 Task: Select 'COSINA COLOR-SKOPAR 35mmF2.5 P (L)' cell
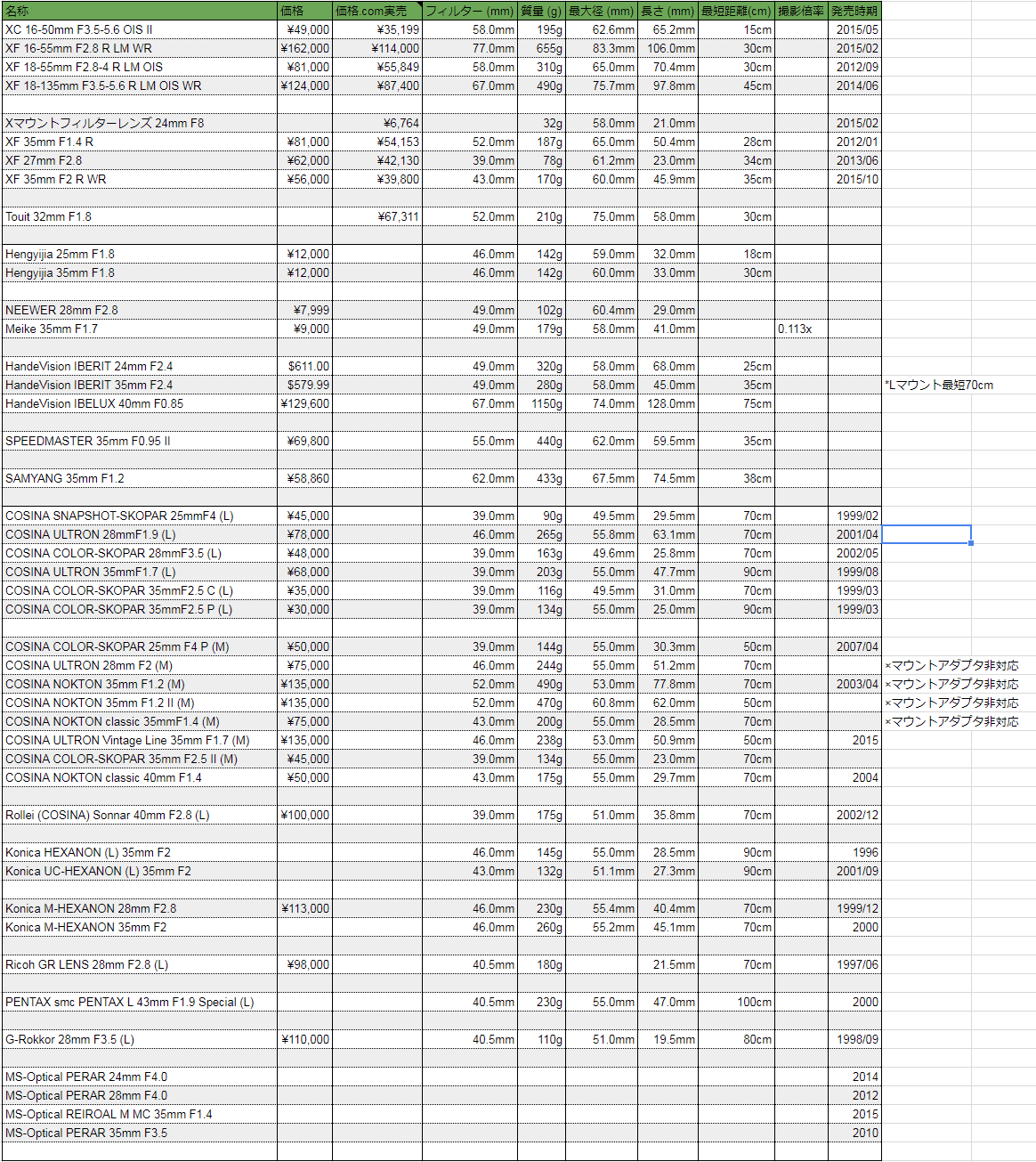tap(140, 609)
